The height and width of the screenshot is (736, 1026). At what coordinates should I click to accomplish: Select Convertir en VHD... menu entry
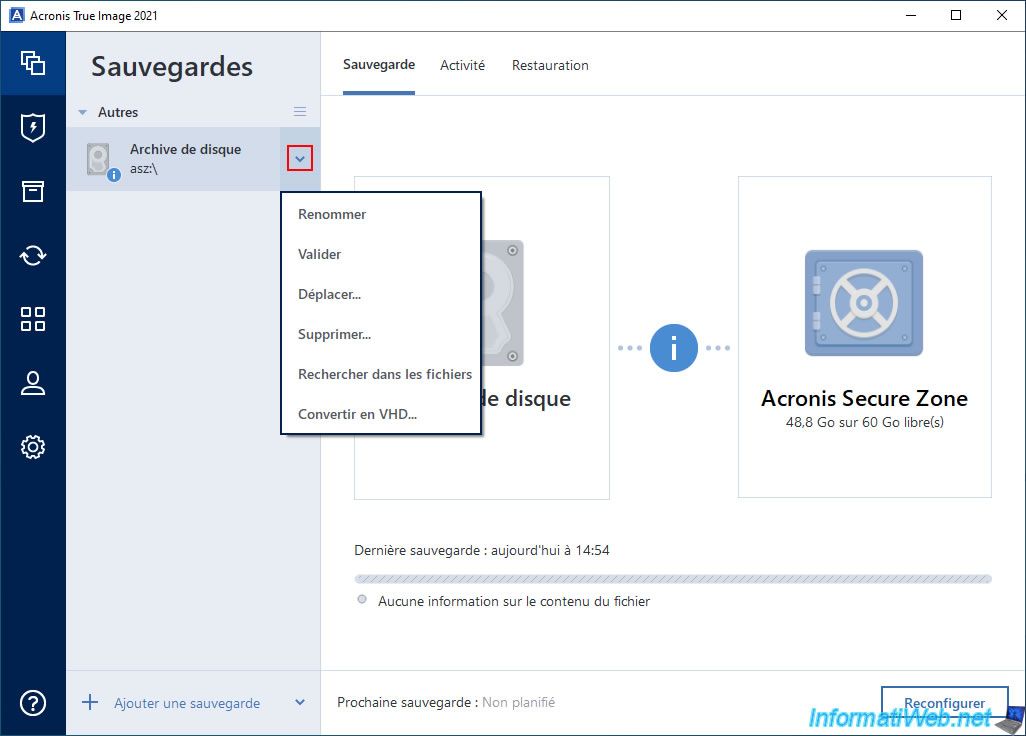pyautogui.click(x=357, y=414)
